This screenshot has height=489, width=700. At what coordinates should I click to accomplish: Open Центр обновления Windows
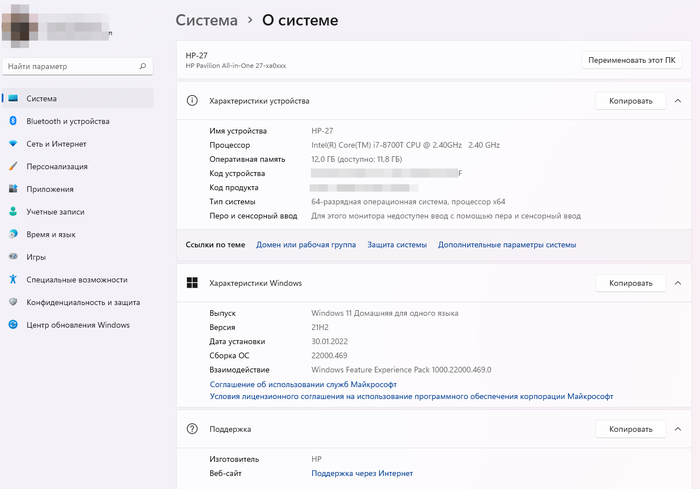pos(77,325)
